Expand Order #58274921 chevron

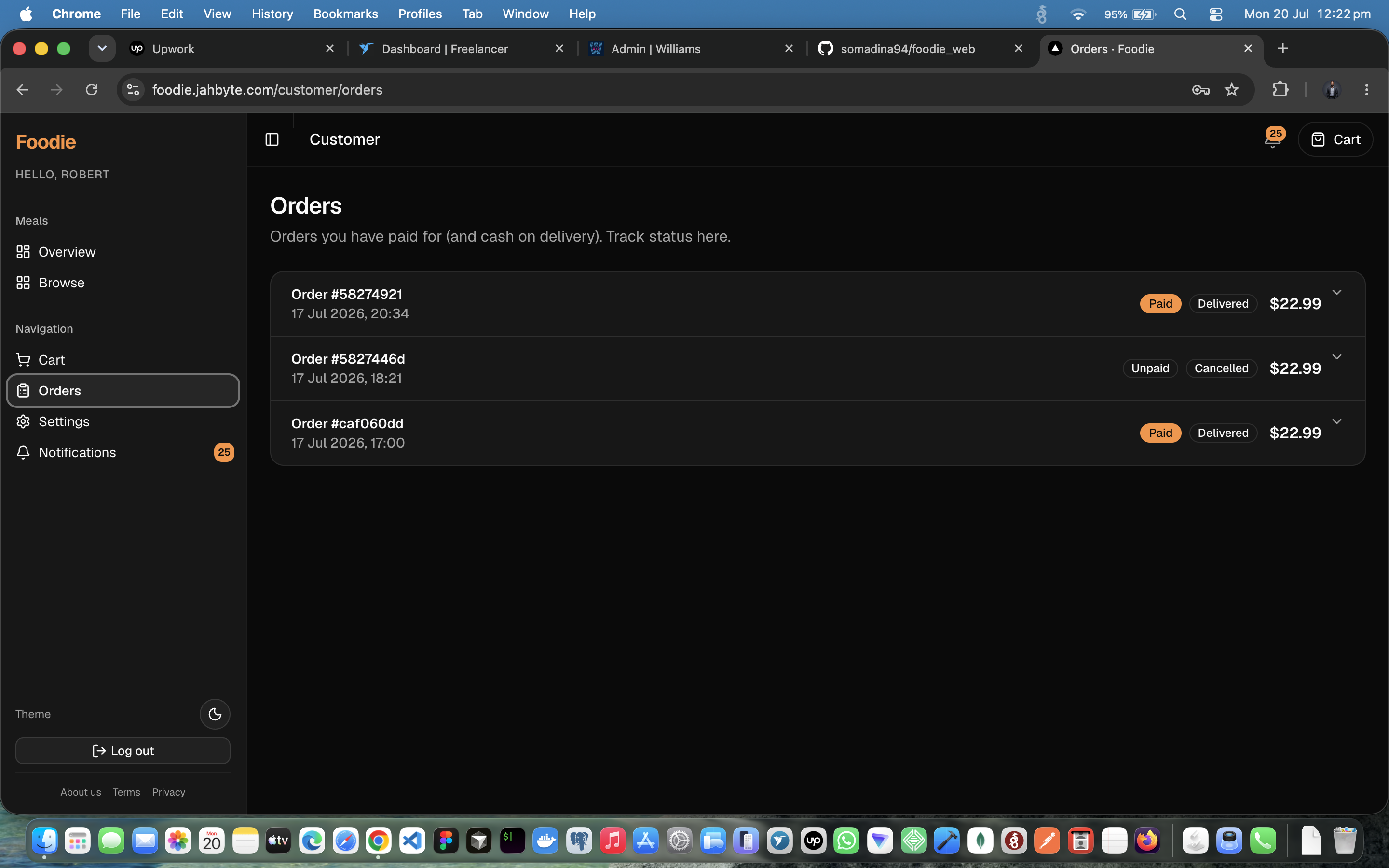1337,293
